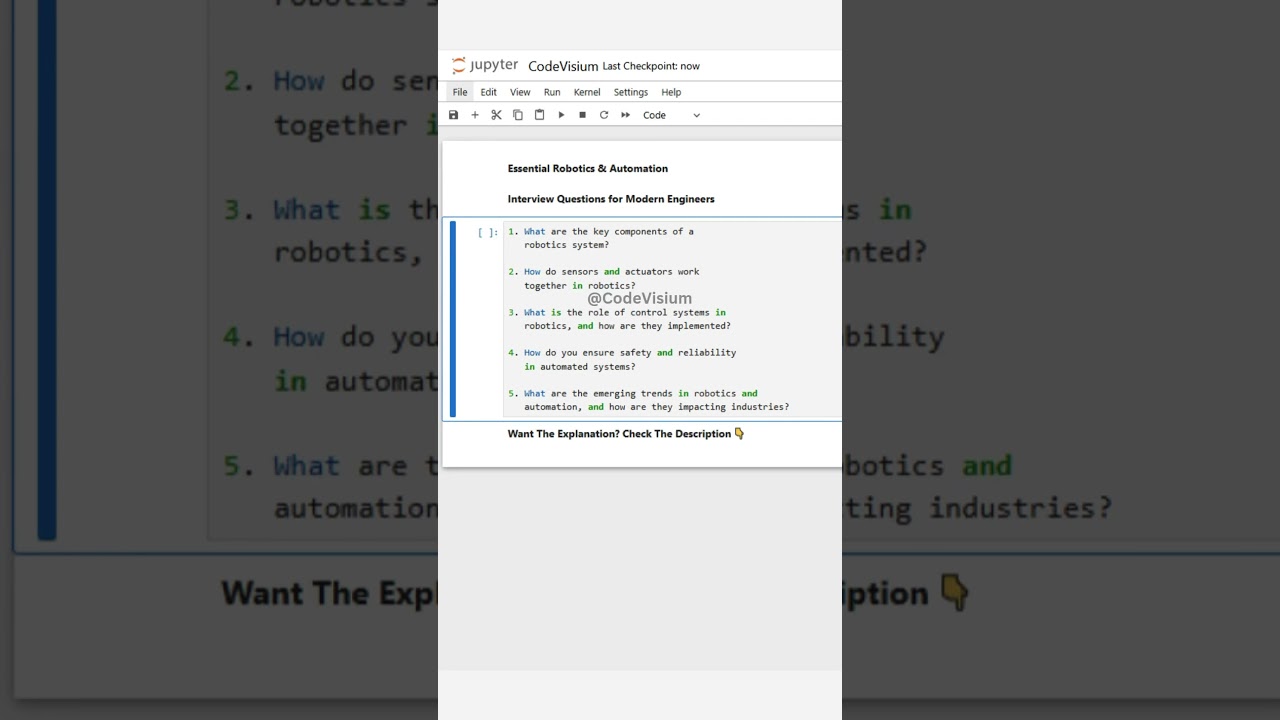Copy the selected cell

[518, 115]
